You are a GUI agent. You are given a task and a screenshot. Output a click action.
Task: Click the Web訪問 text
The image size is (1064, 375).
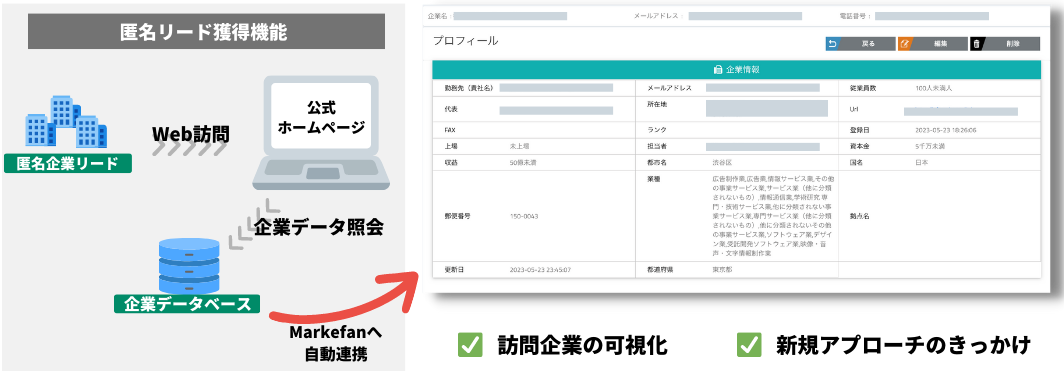(x=191, y=134)
